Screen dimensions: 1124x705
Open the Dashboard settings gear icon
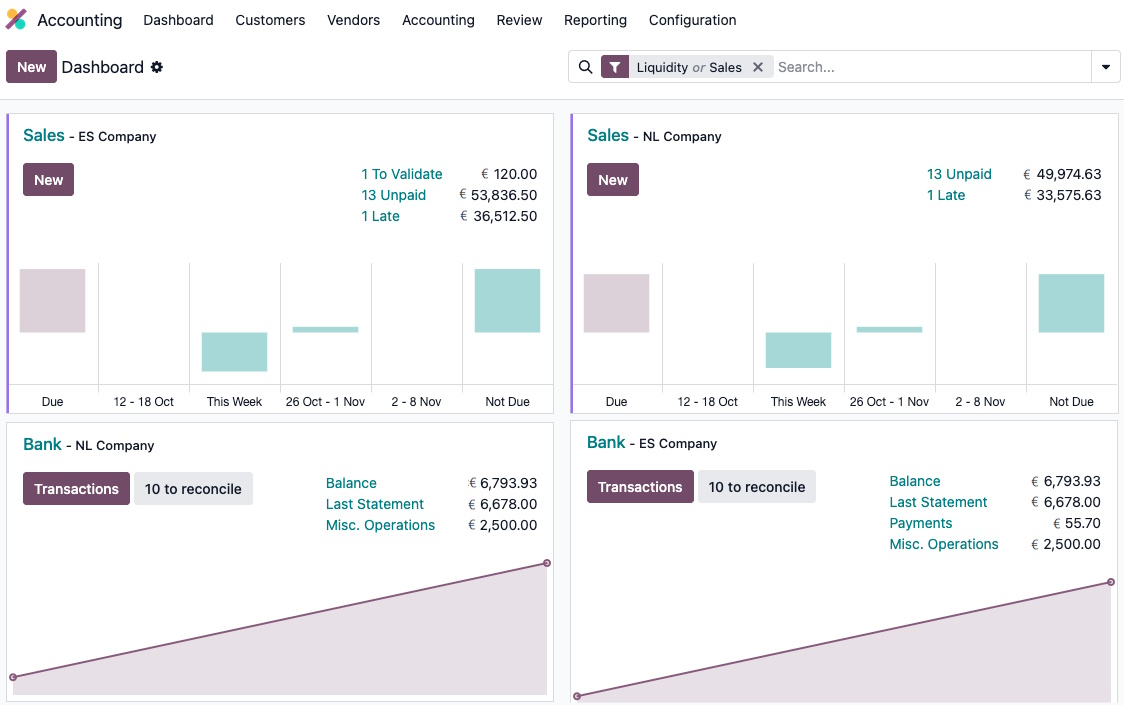pyautogui.click(x=157, y=67)
